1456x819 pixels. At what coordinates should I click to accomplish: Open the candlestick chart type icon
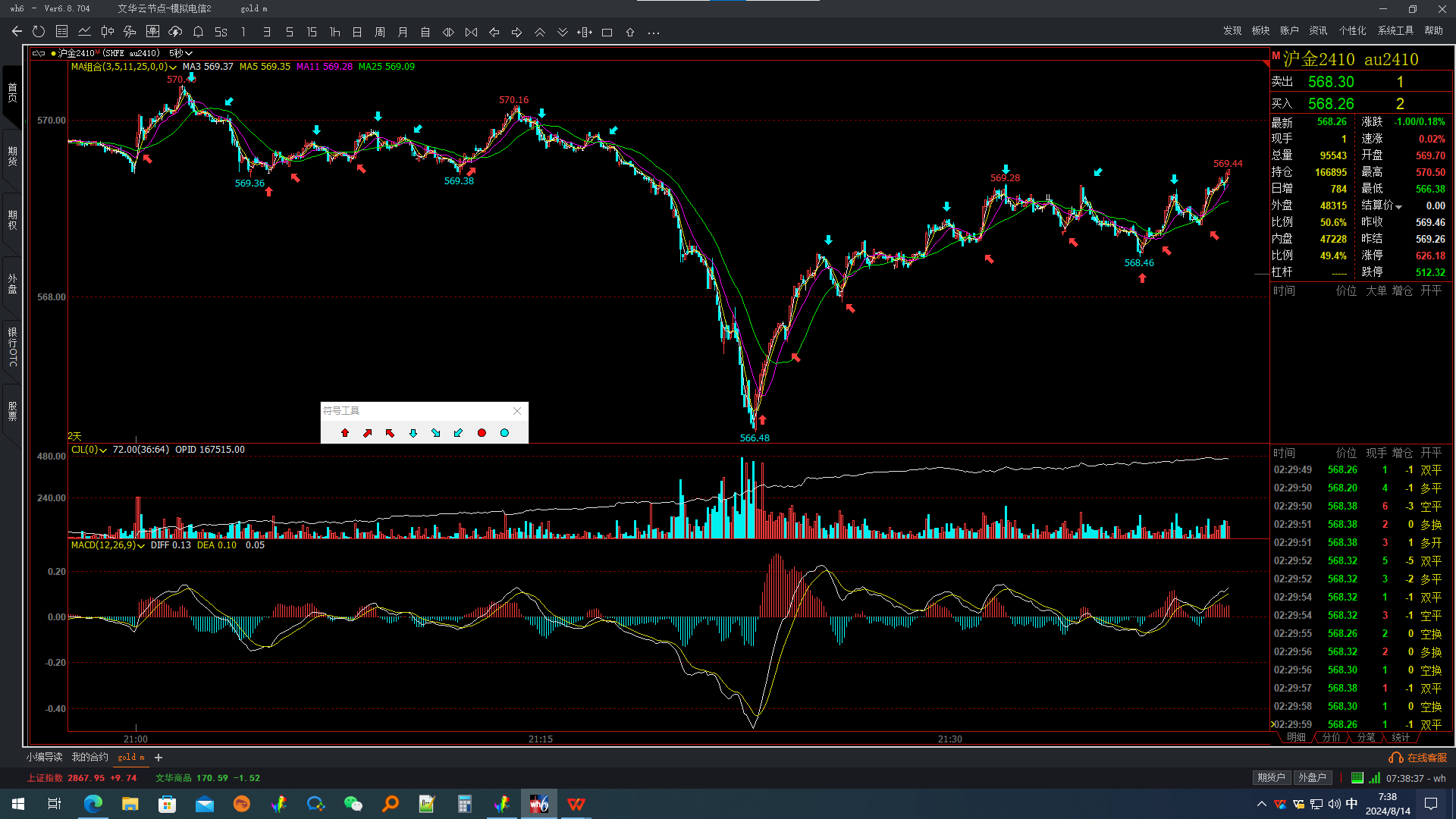coord(107,32)
